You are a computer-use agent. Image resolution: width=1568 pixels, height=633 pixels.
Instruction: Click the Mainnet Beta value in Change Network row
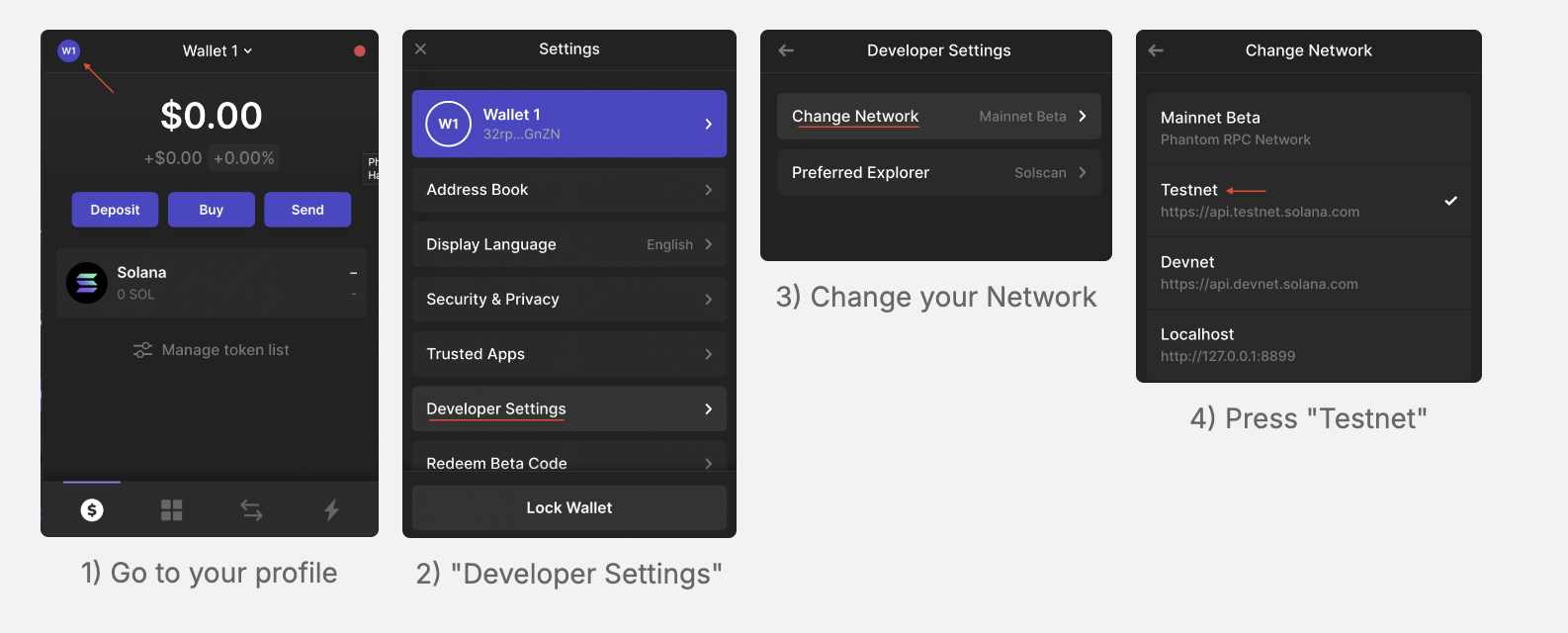1022,116
